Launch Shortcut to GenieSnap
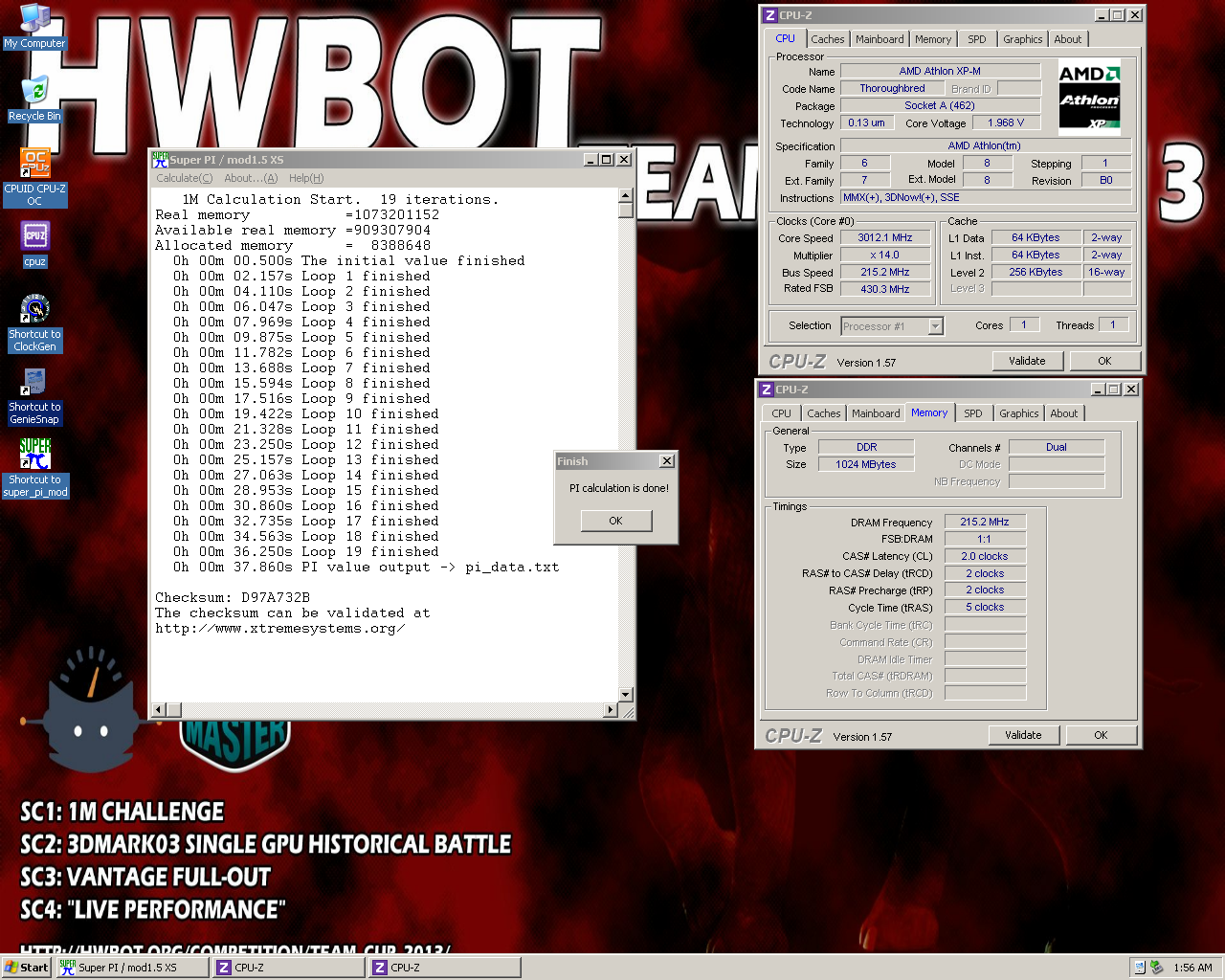This screenshot has height=980, width=1225. click(x=34, y=395)
